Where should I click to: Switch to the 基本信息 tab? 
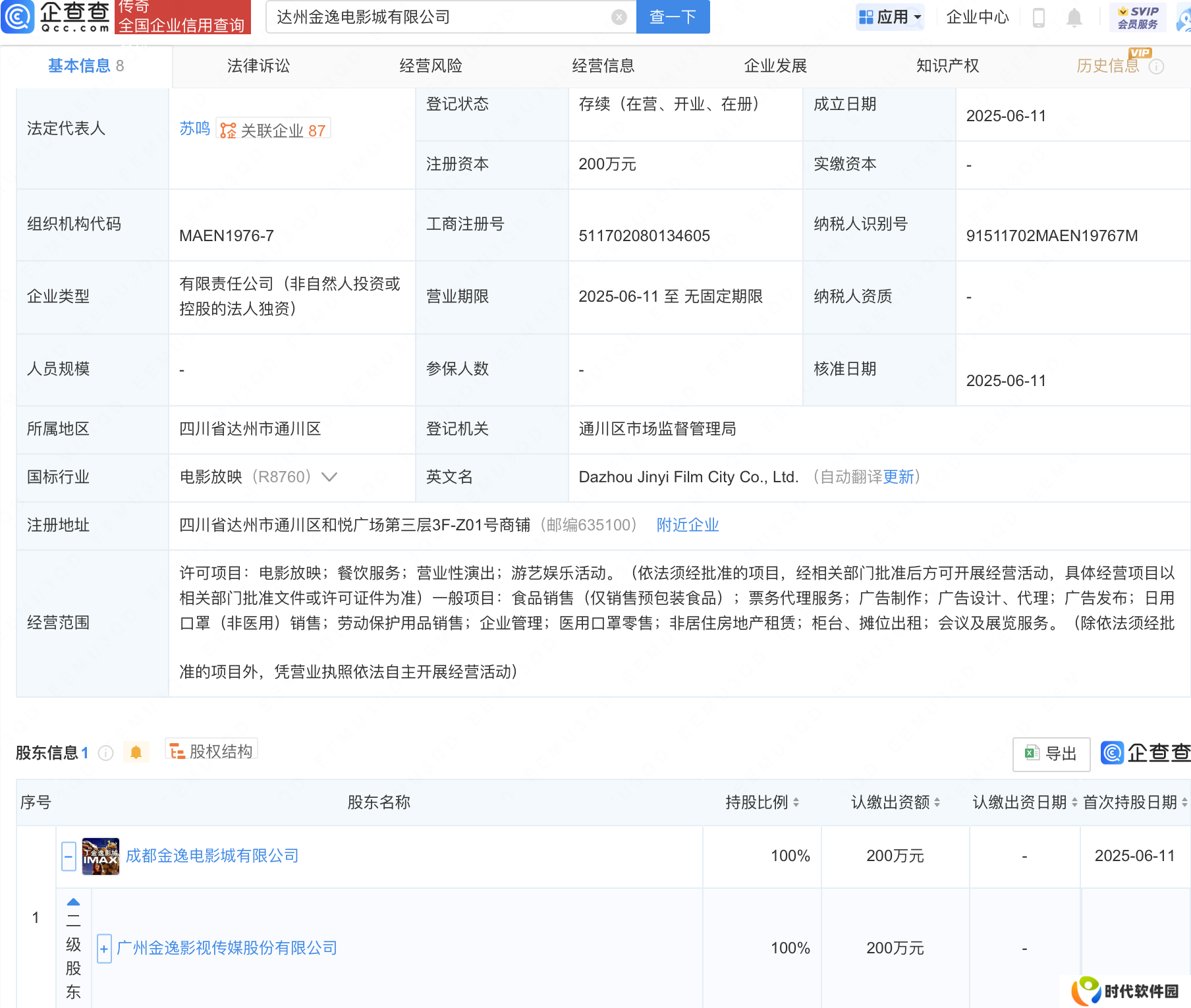click(86, 66)
